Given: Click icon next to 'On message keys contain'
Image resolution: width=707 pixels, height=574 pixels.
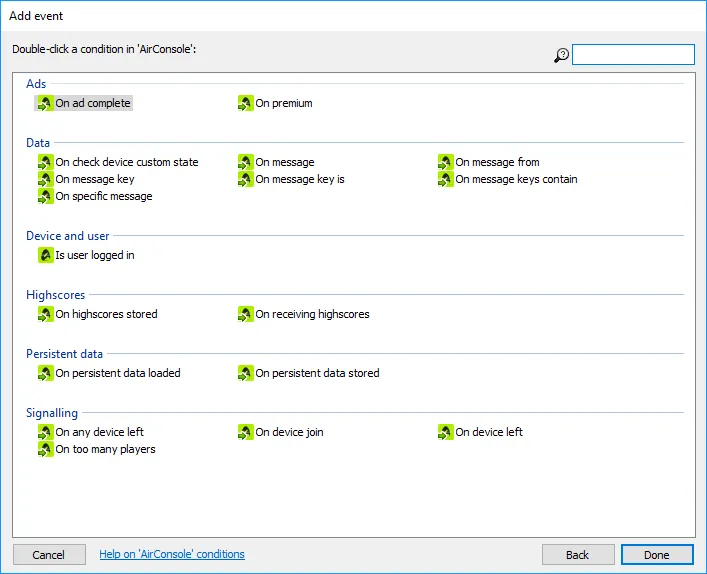Looking at the screenshot, I should tap(445, 179).
